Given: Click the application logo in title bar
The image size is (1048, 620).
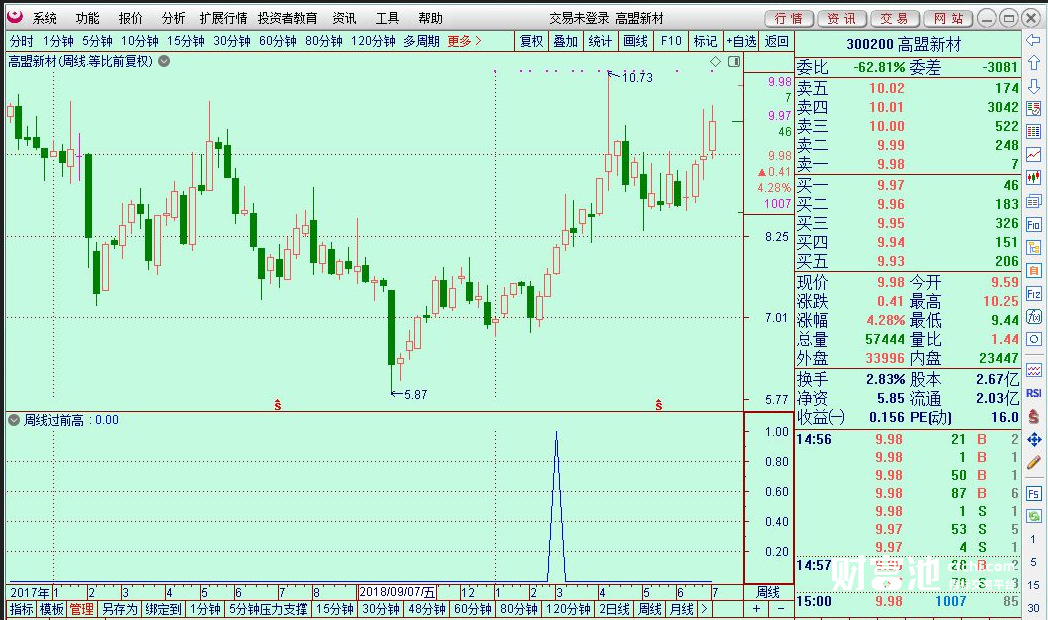Looking at the screenshot, I should (x=14, y=16).
